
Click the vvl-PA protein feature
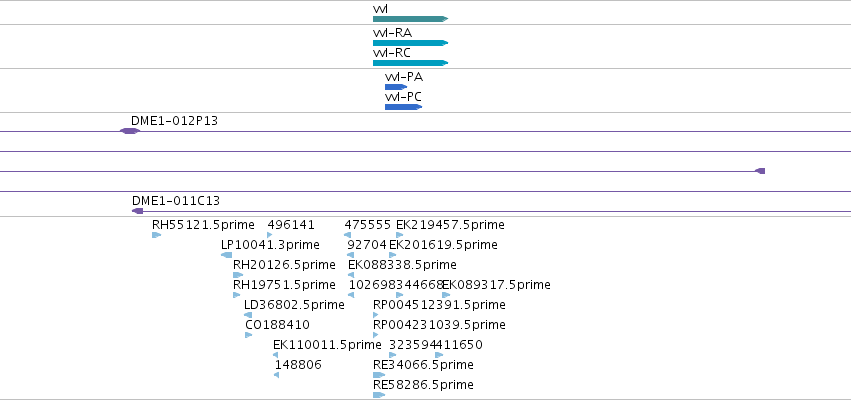coord(396,87)
